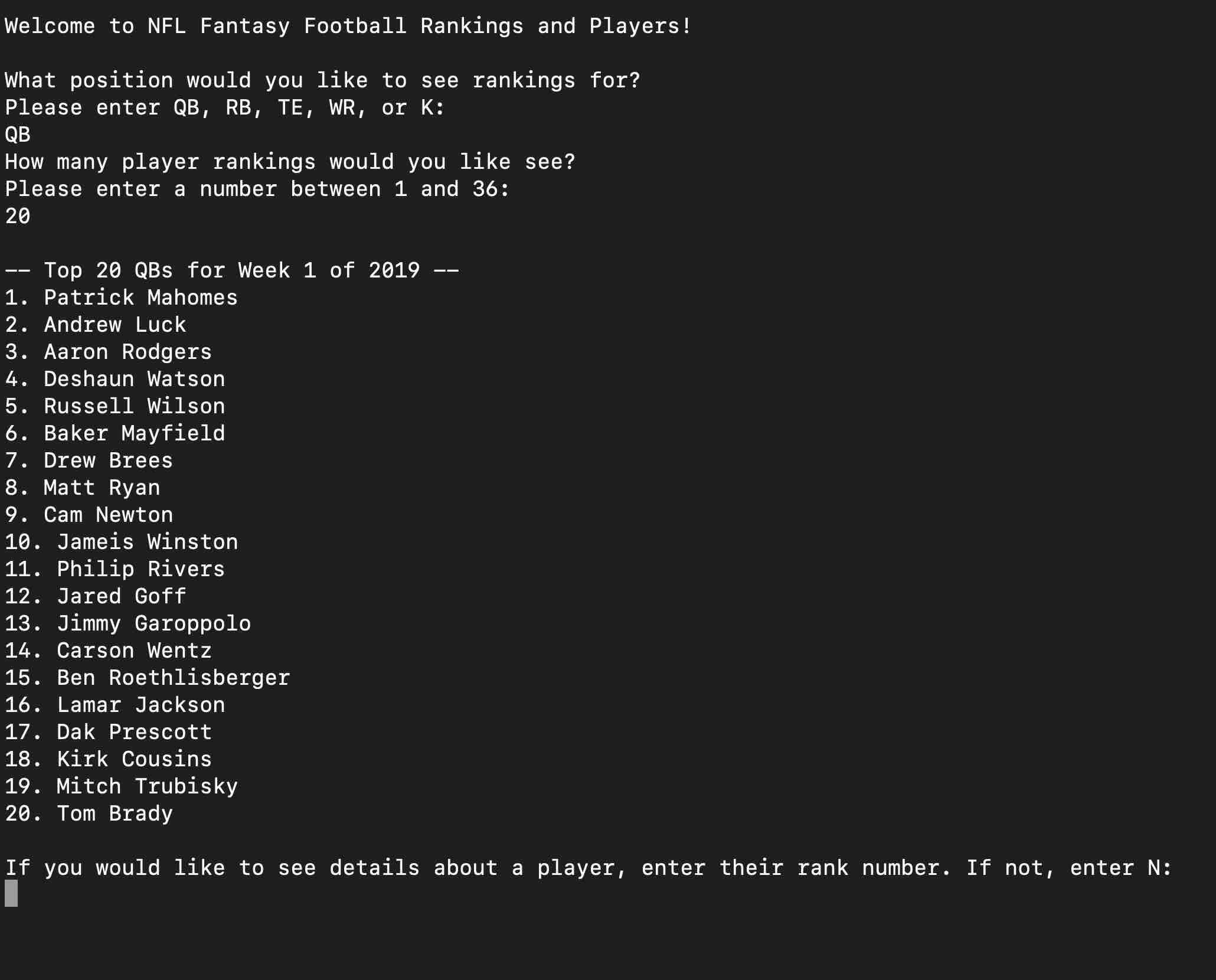Click the entered QB position text

click(x=18, y=135)
